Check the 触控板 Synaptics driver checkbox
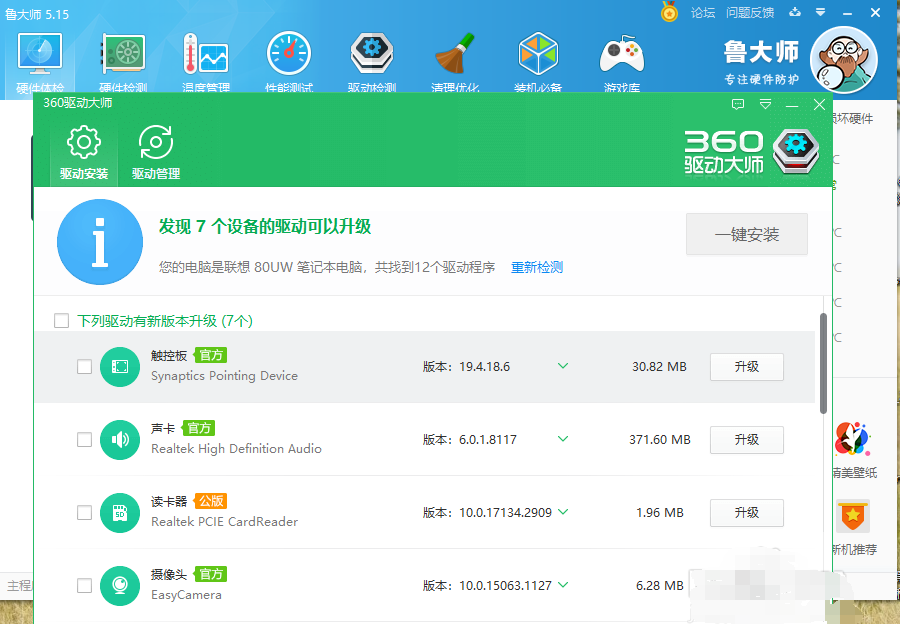 84,367
